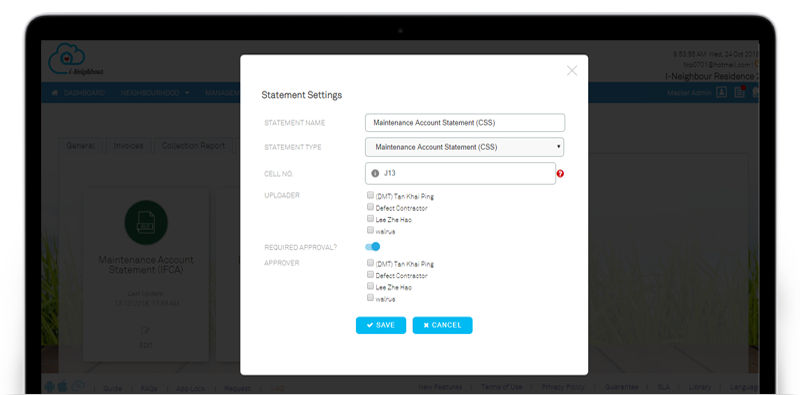
Task: Click the red help icon beside Cell No.
Action: coord(560,174)
